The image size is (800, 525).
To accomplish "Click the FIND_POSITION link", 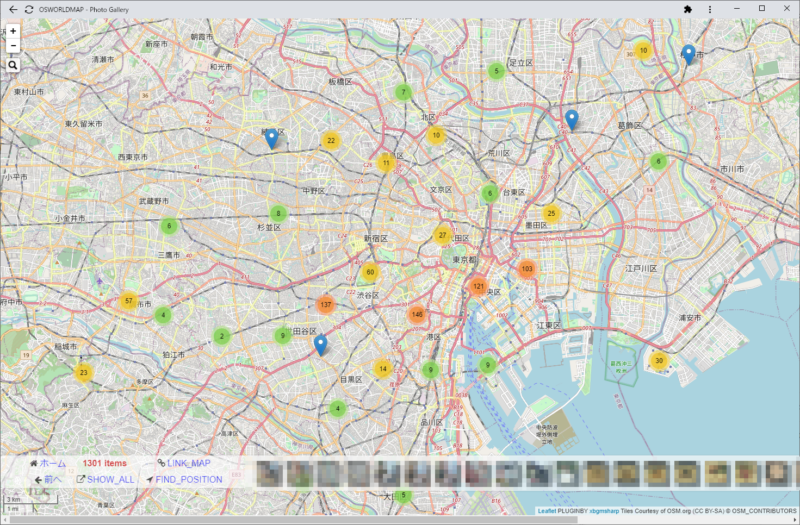I will [184, 480].
